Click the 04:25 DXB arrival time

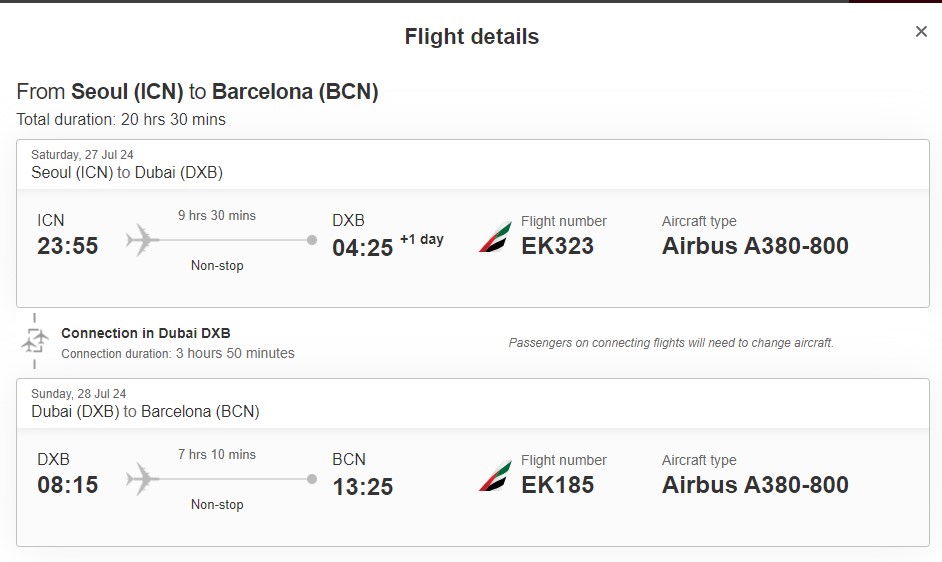pyautogui.click(x=362, y=248)
